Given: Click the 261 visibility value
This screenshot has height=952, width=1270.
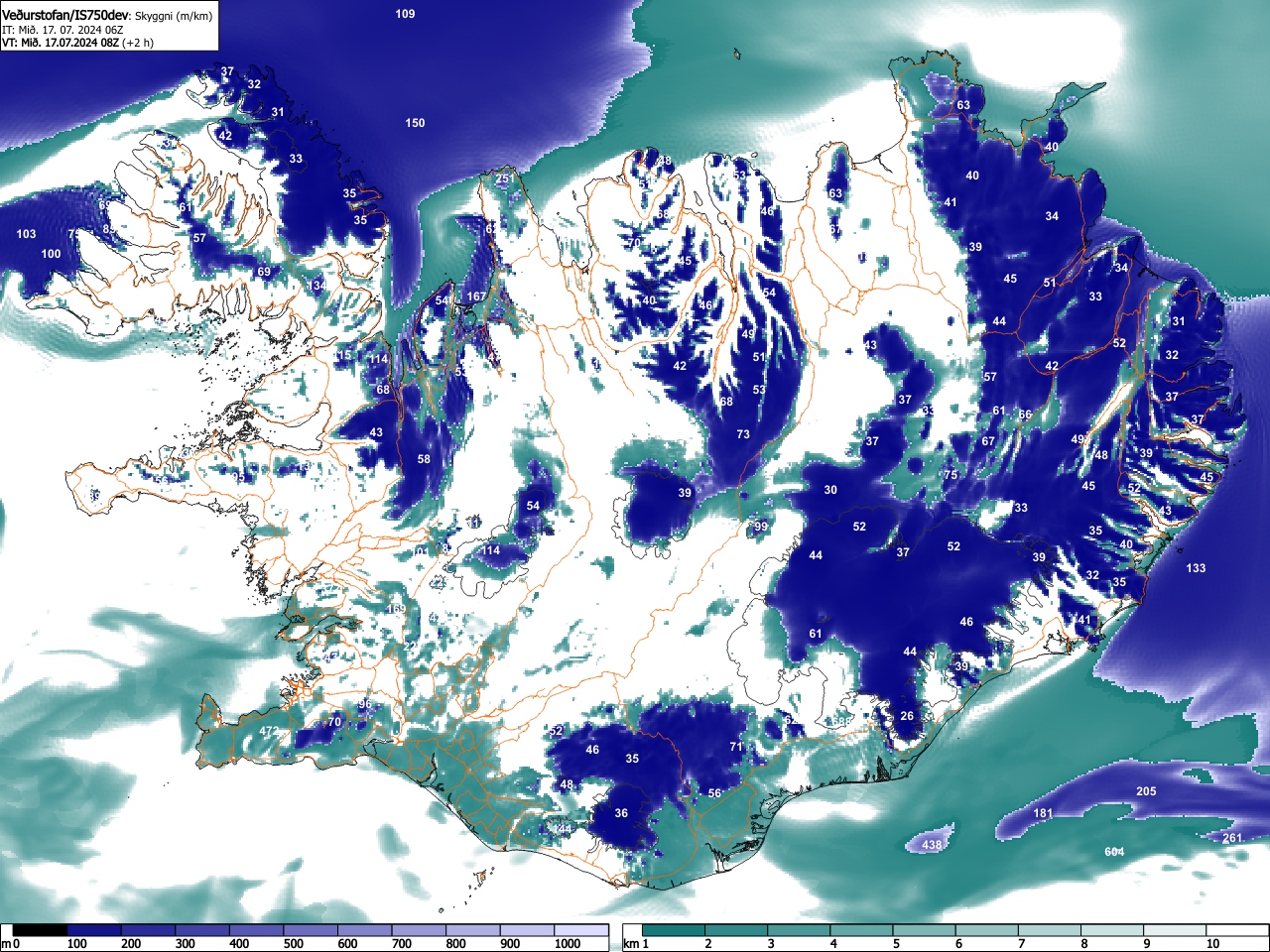Looking at the screenshot, I should tap(1231, 839).
